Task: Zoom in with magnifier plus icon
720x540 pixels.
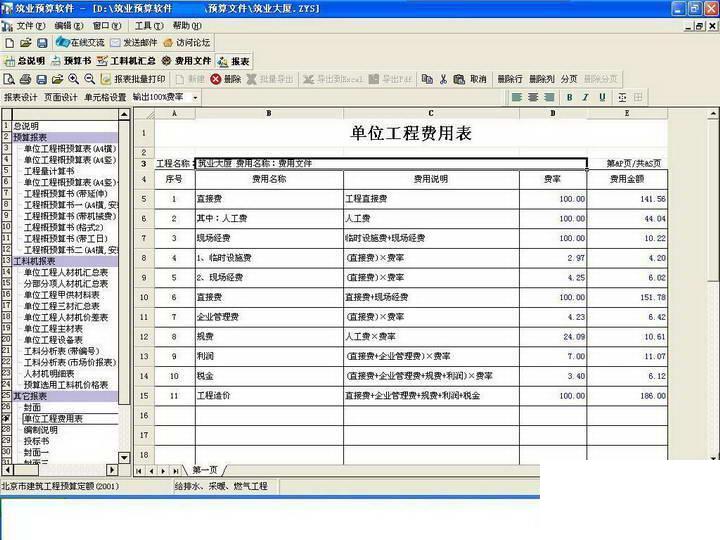Action: click(73, 79)
